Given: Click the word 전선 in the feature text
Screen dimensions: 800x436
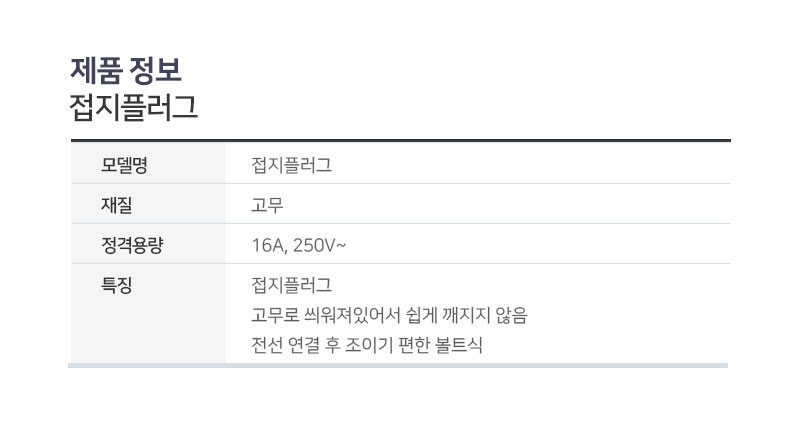Looking at the screenshot, I should [x=267, y=345].
